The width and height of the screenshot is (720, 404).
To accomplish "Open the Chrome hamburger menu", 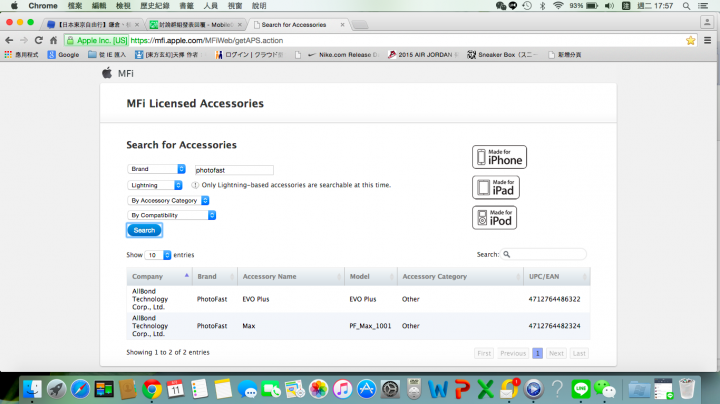I will (x=708, y=40).
